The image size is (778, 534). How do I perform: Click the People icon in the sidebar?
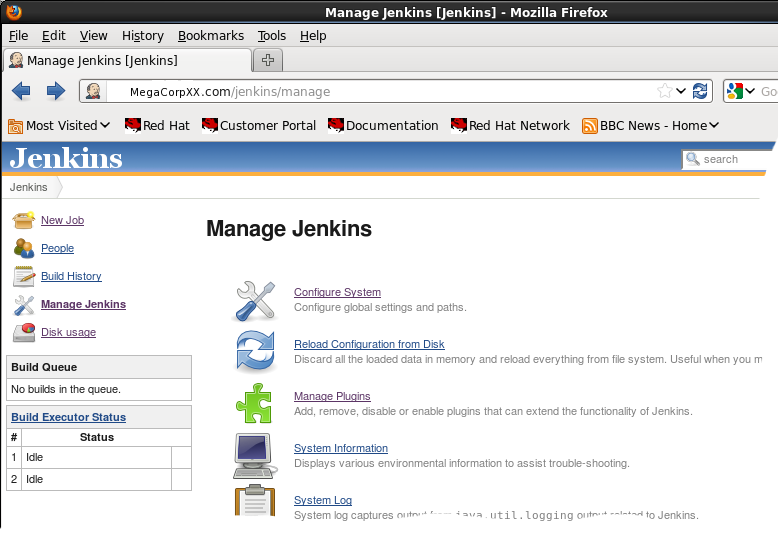[23, 248]
